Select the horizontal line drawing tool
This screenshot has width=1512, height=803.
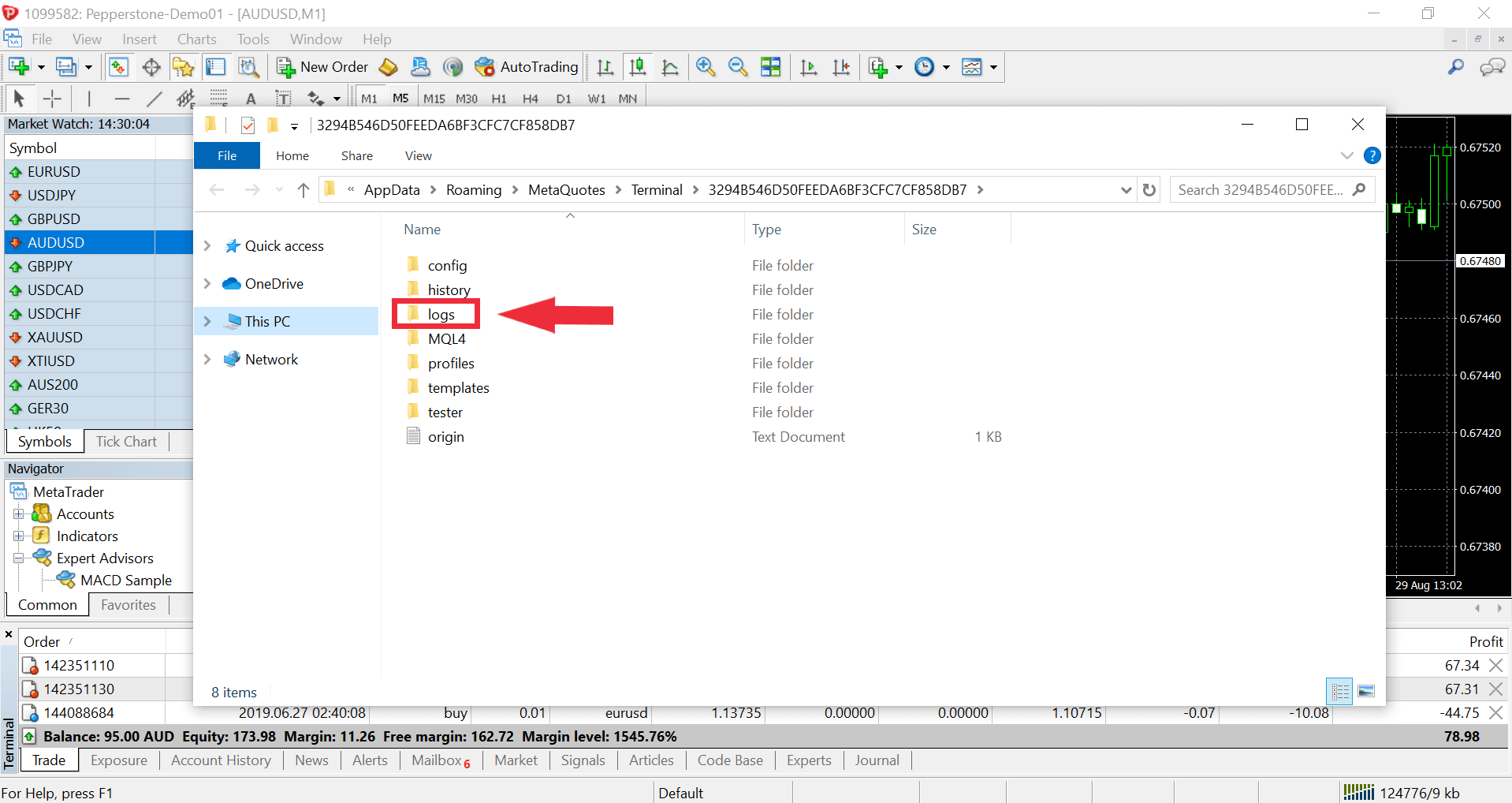(121, 99)
